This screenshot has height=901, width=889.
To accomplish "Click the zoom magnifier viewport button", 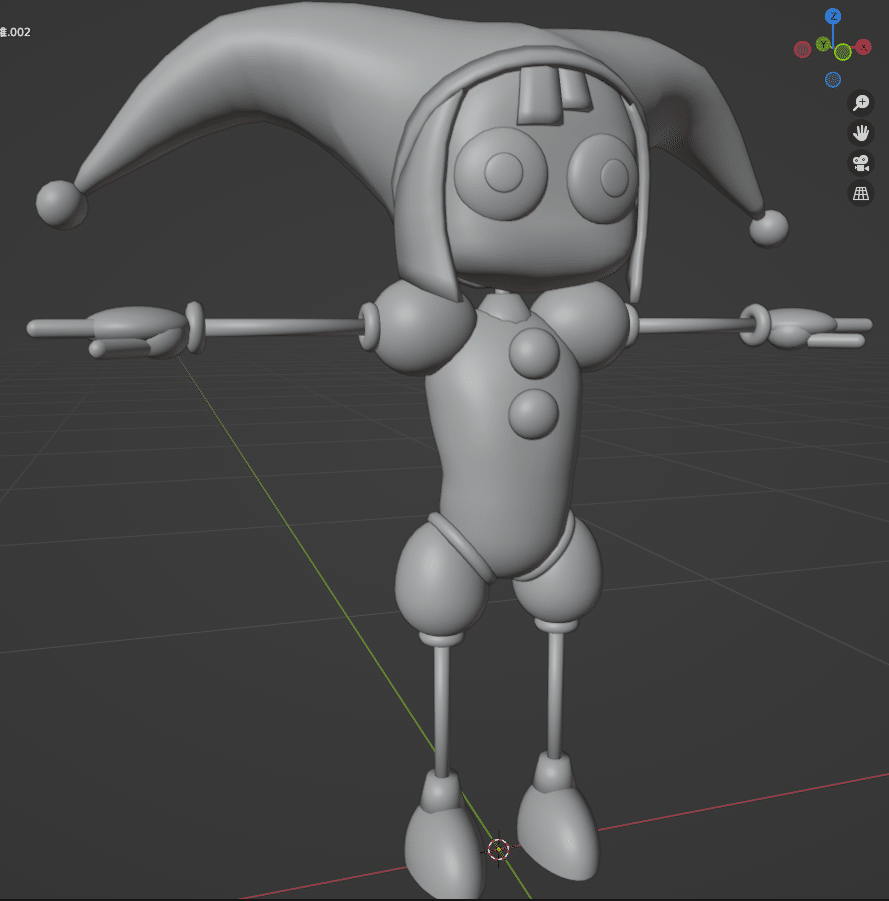I will click(x=860, y=103).
